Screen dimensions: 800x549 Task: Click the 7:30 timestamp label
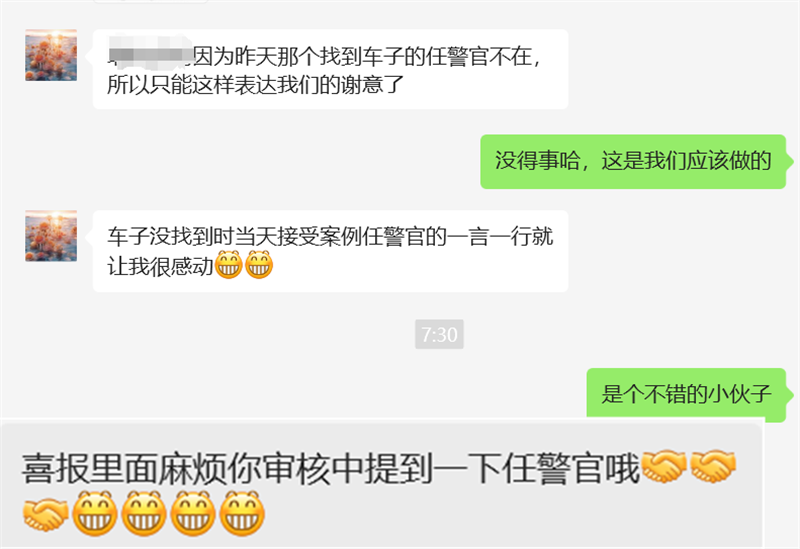tap(439, 335)
